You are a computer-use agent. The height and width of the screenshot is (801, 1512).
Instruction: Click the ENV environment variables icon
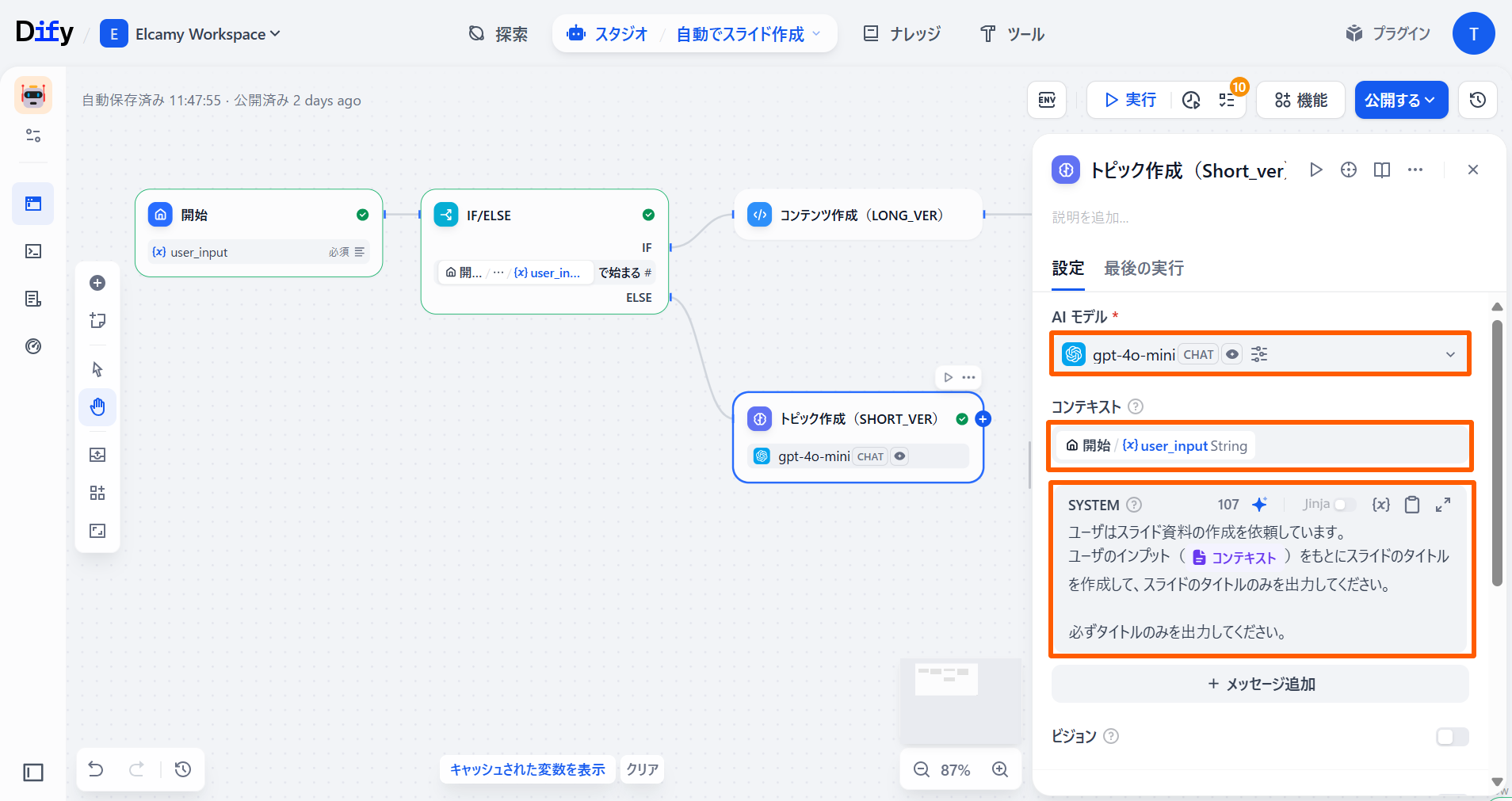point(1047,100)
